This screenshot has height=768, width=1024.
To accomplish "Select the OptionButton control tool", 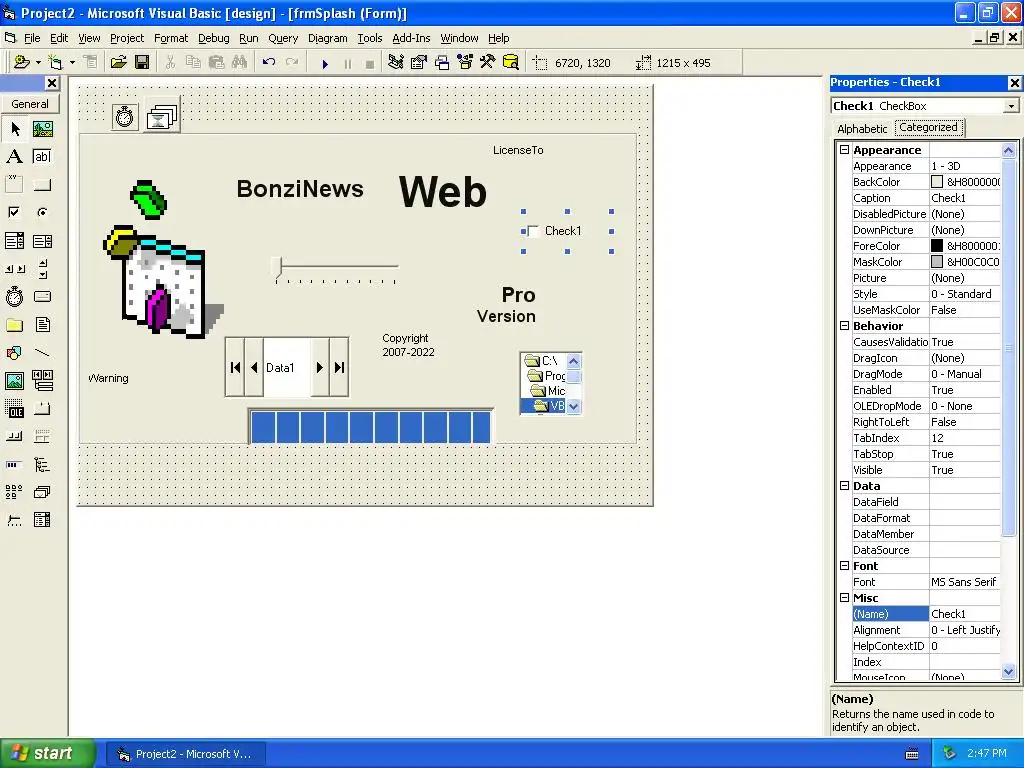I will [x=42, y=212].
